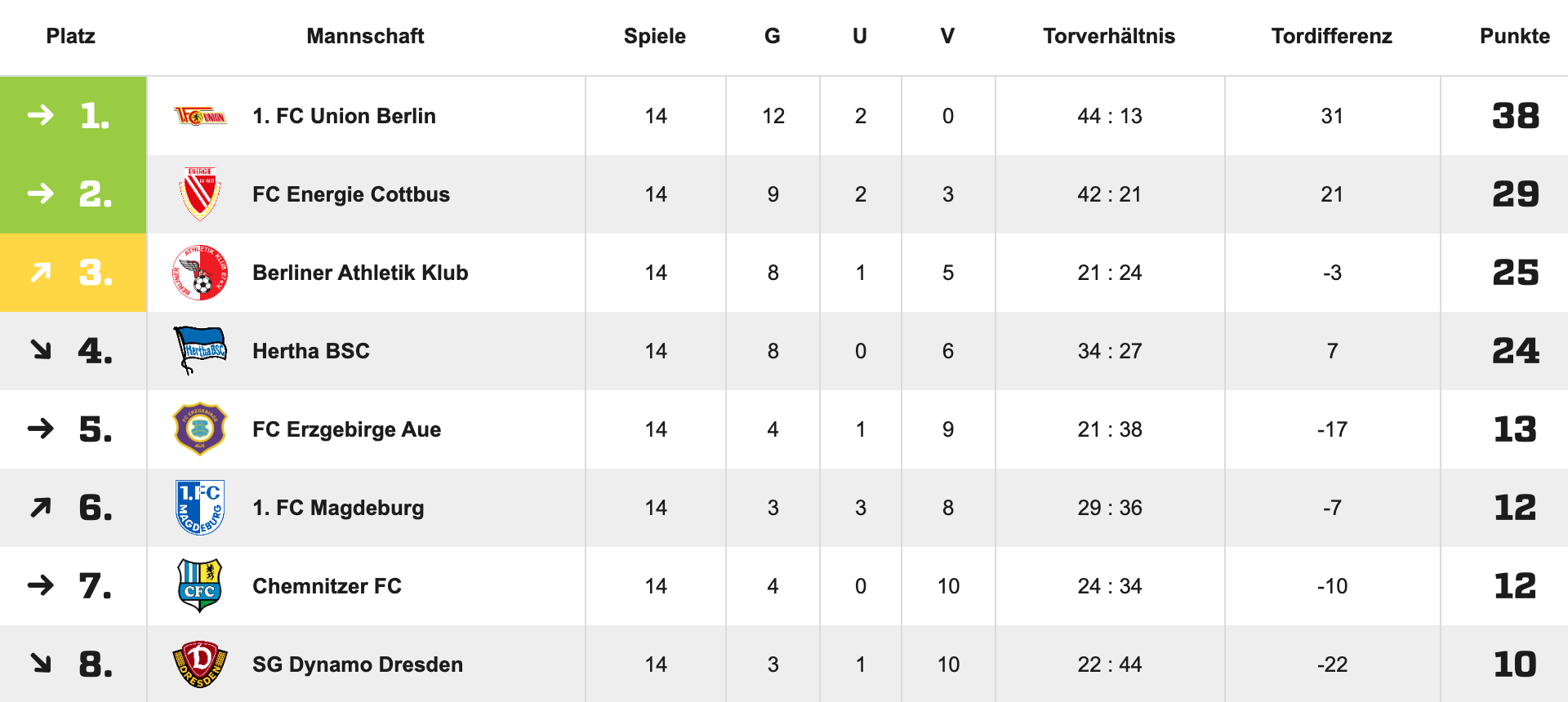
Task: Sort by the Tordifferenz column header
Action: tap(1331, 36)
